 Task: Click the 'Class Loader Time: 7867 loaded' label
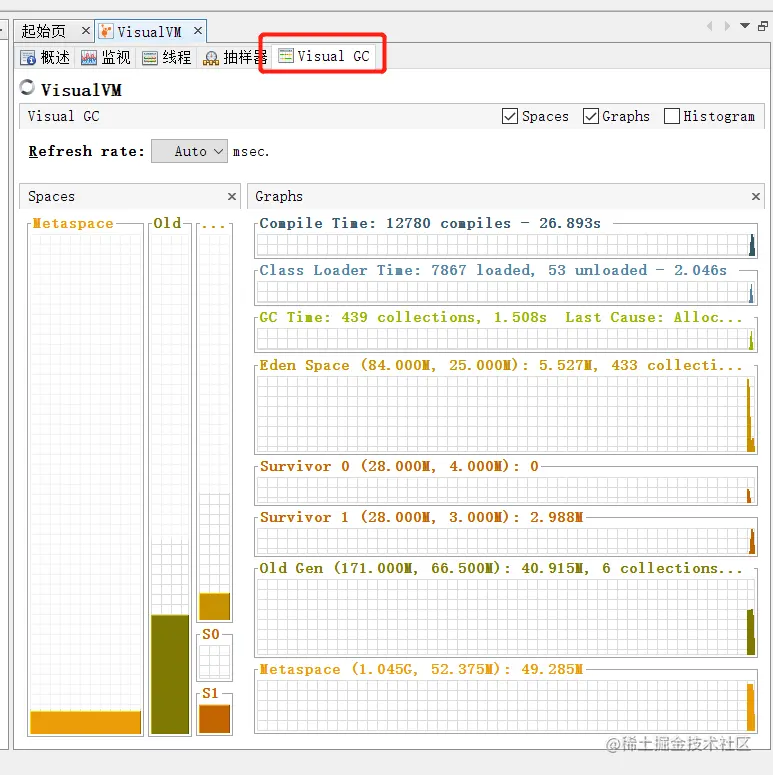tap(493, 270)
